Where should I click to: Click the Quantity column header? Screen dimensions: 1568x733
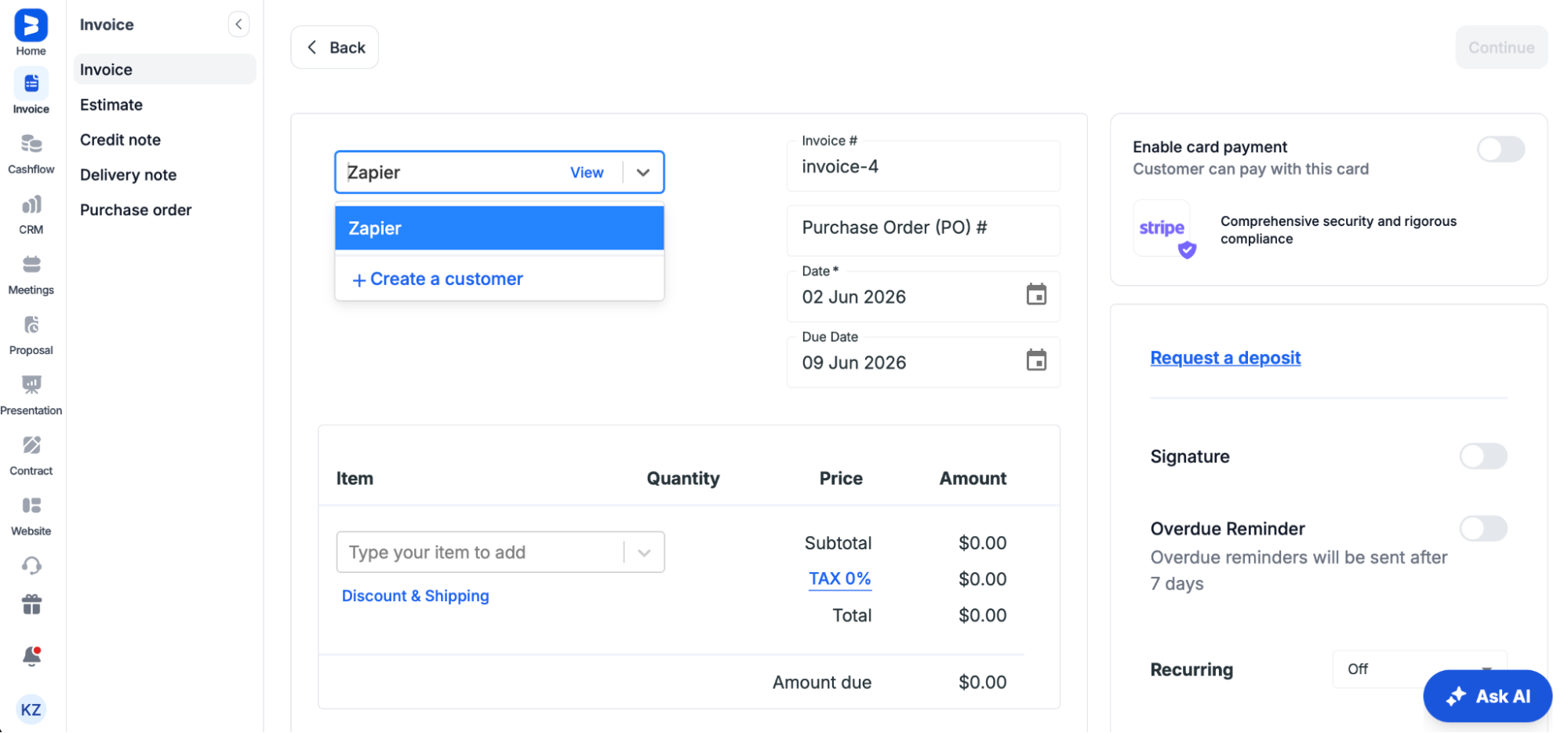pos(682,479)
